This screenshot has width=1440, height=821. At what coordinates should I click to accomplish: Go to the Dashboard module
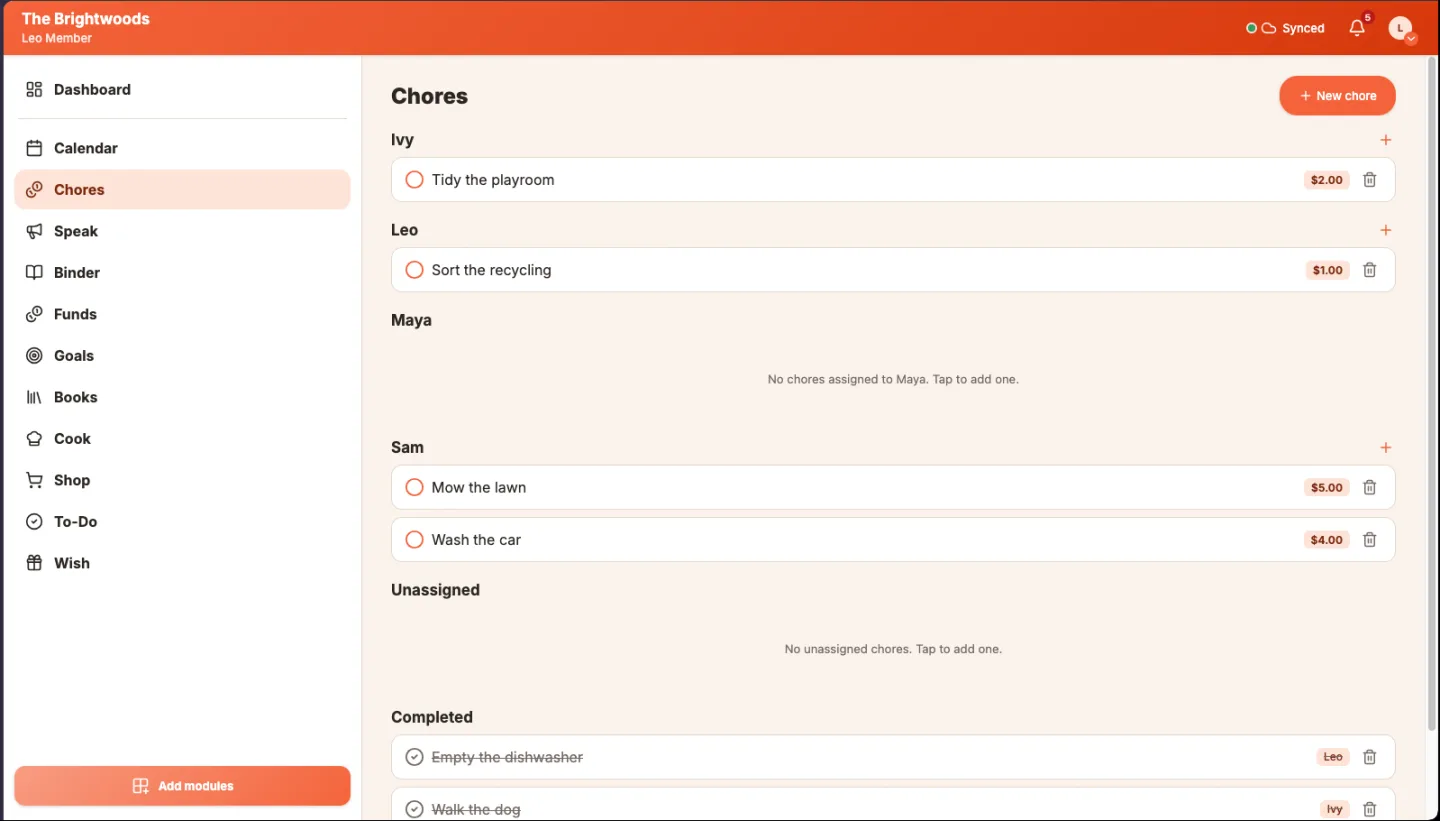click(x=182, y=90)
